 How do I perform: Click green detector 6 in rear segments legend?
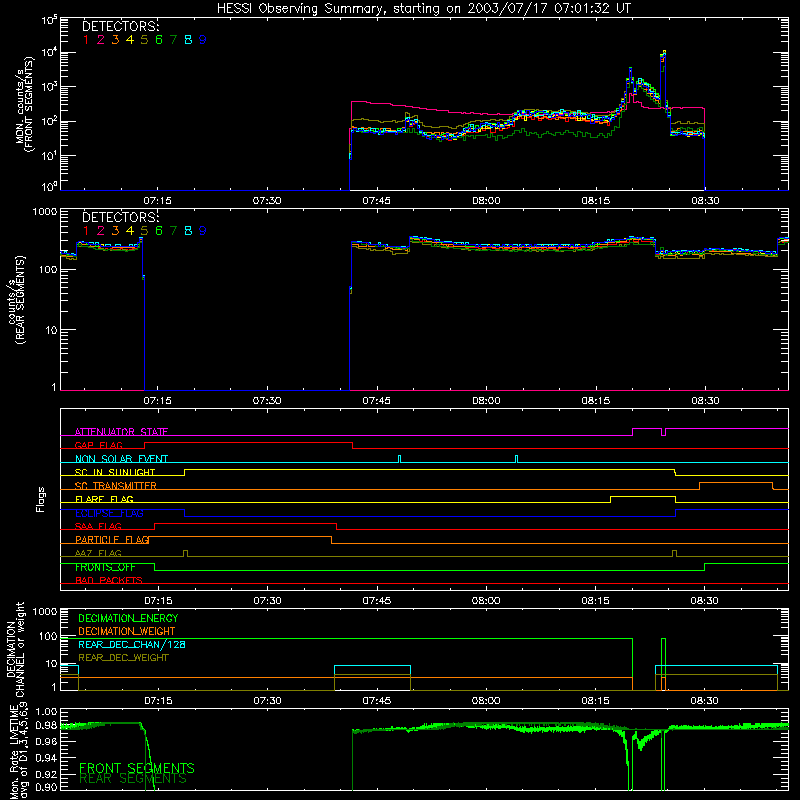coord(159,231)
